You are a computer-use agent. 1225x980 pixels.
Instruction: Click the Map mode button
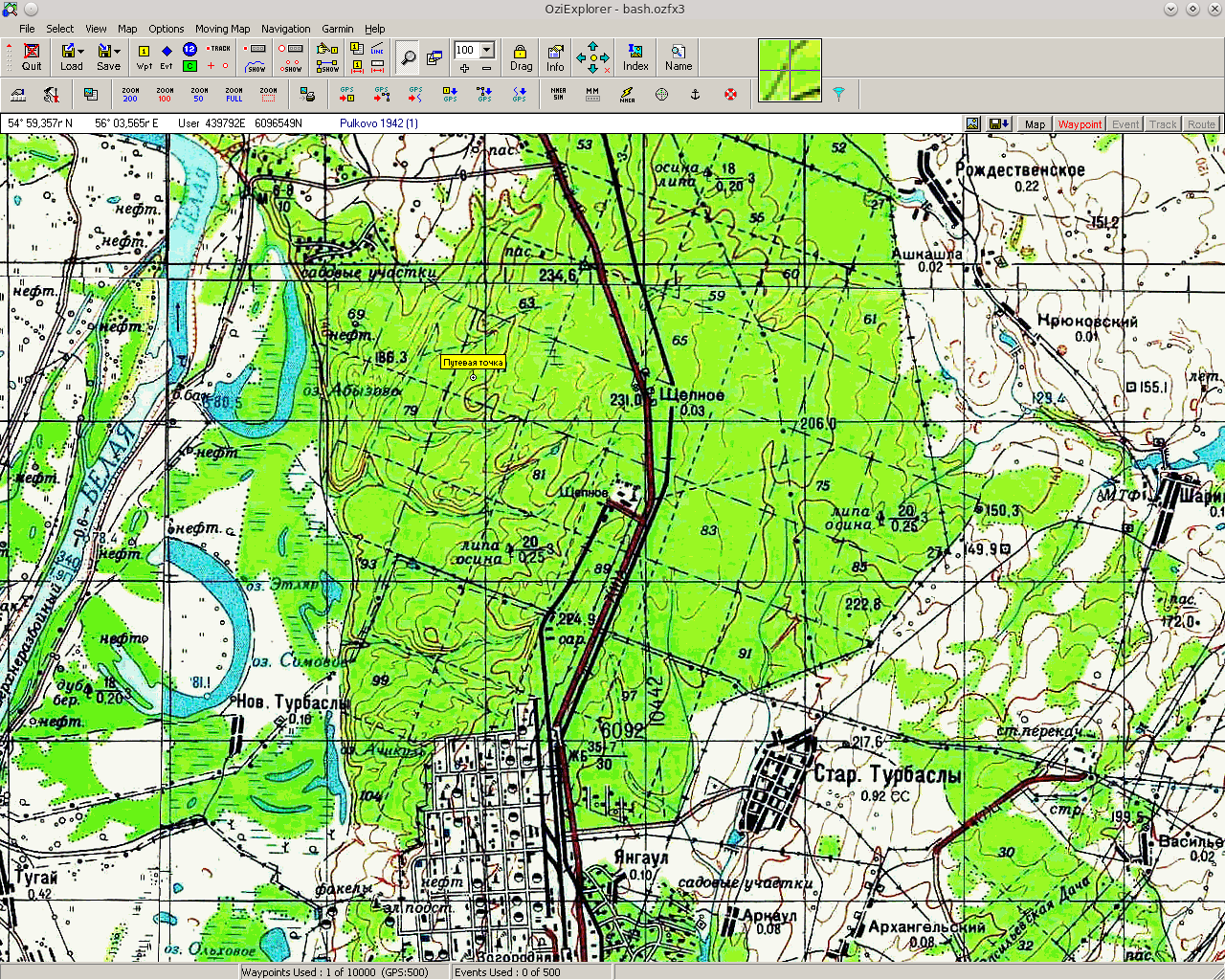coord(1035,124)
